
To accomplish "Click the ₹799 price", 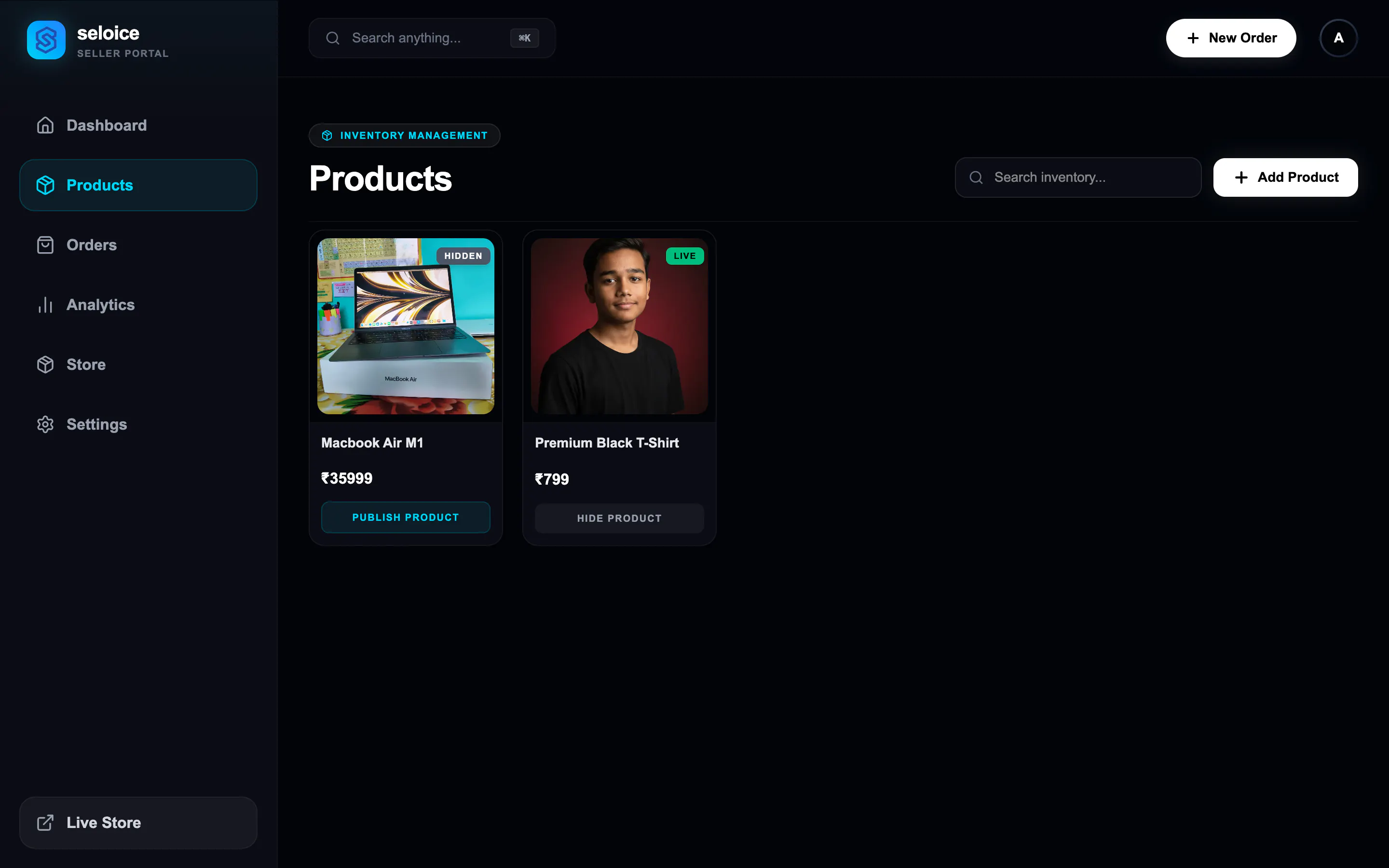I will 552,479.
